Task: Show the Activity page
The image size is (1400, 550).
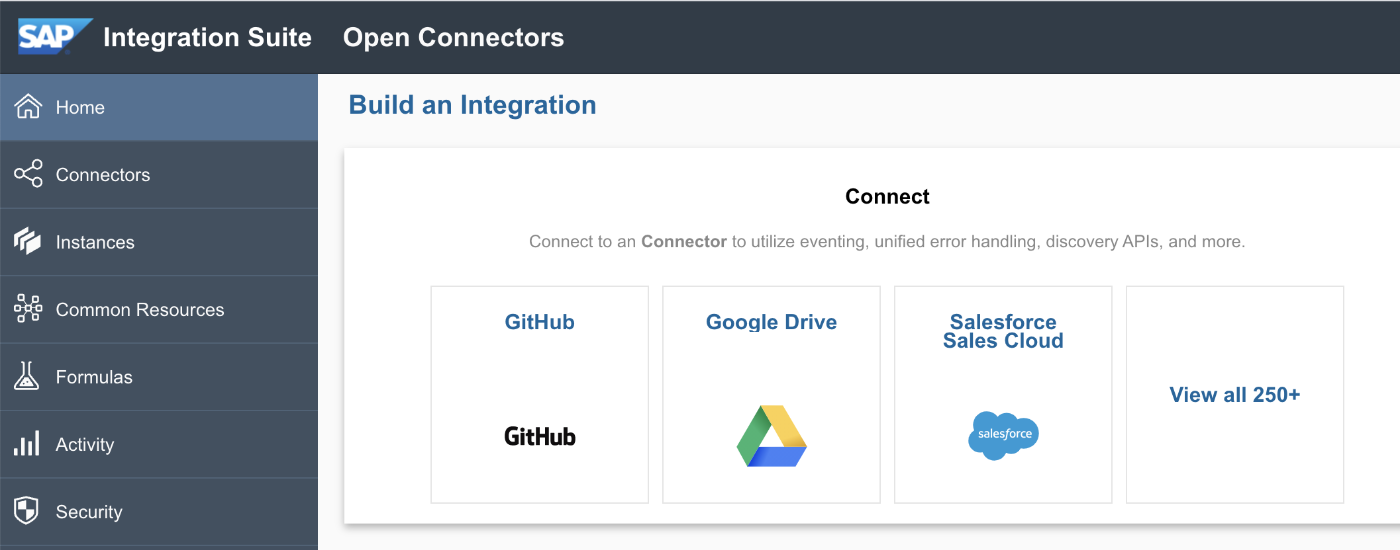Action: (159, 444)
